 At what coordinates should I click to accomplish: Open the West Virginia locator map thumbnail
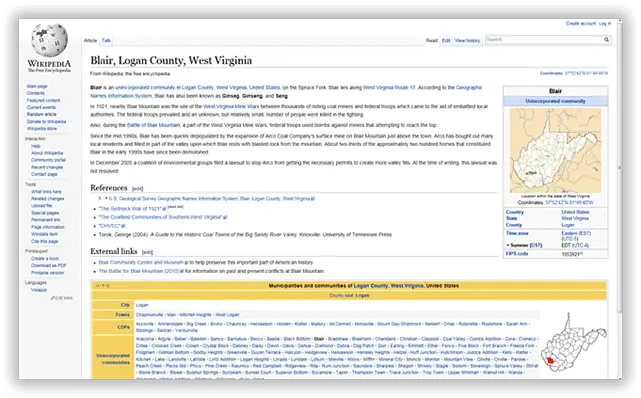555,150
